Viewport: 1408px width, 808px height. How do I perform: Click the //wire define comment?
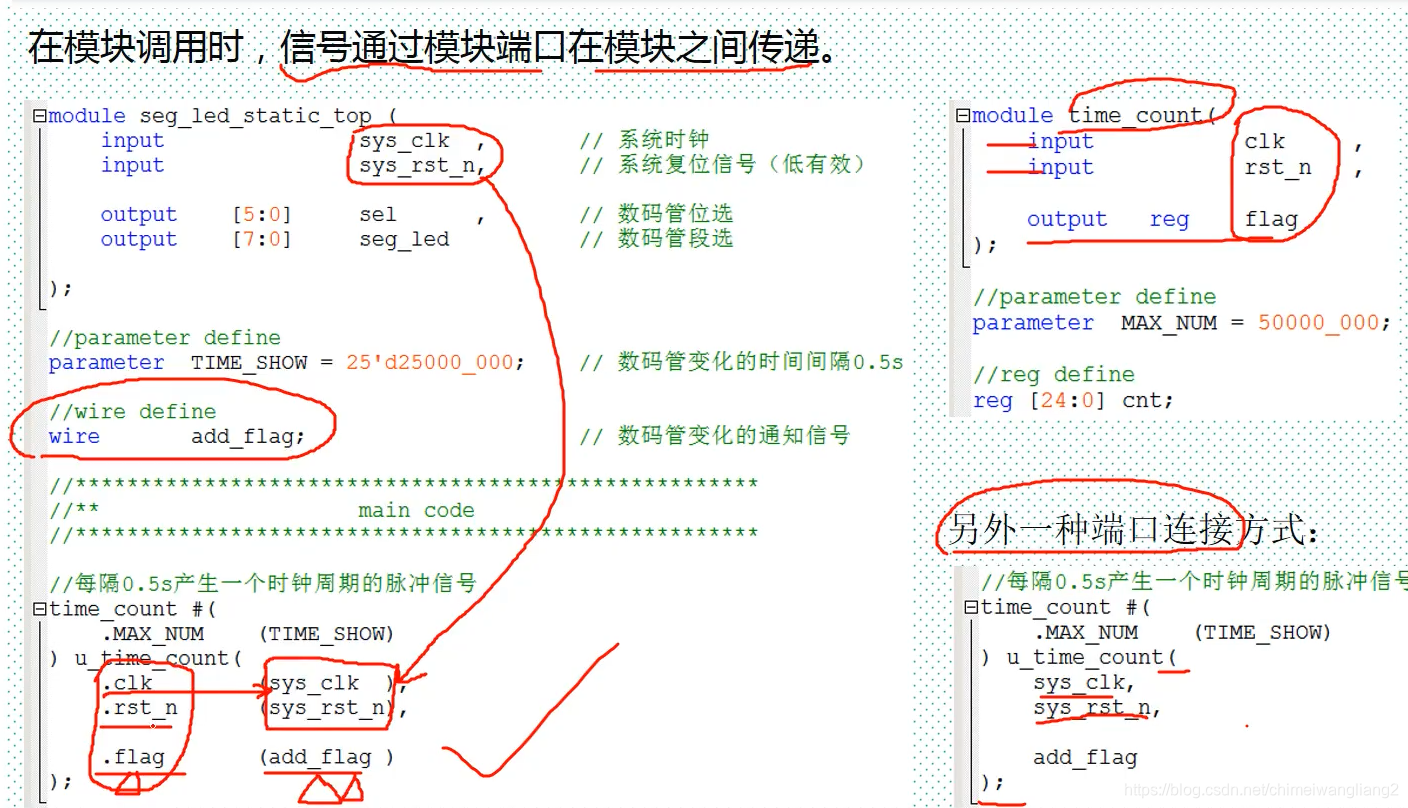click(x=133, y=412)
